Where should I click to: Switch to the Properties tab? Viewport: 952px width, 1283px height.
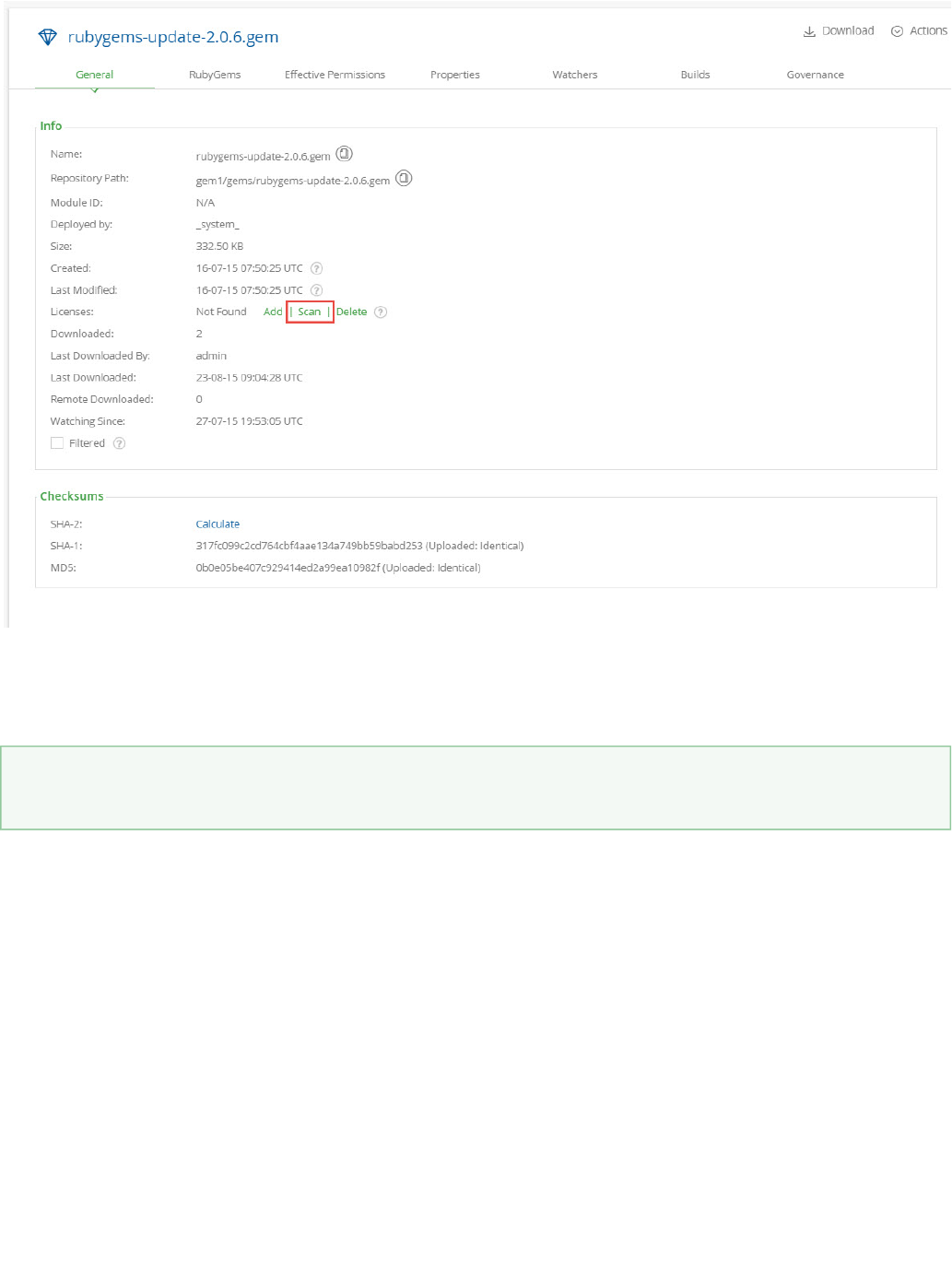pos(455,75)
